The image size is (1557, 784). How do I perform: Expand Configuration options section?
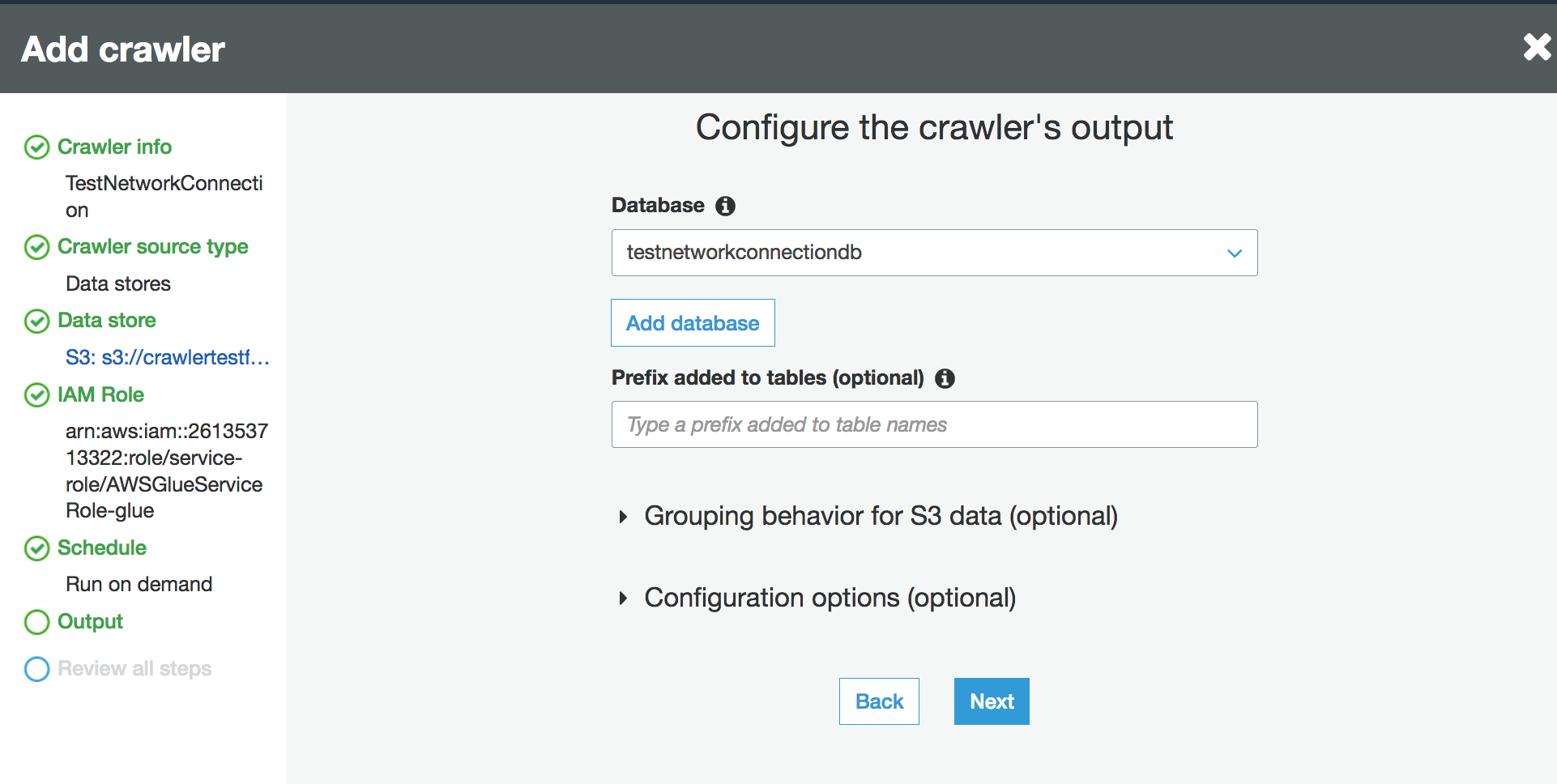pos(829,598)
